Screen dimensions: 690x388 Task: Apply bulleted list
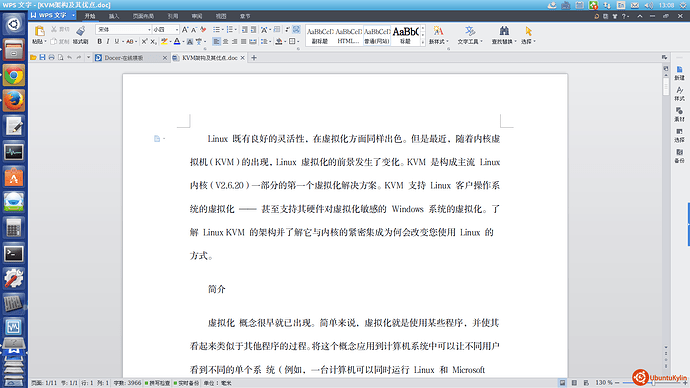(216, 29)
